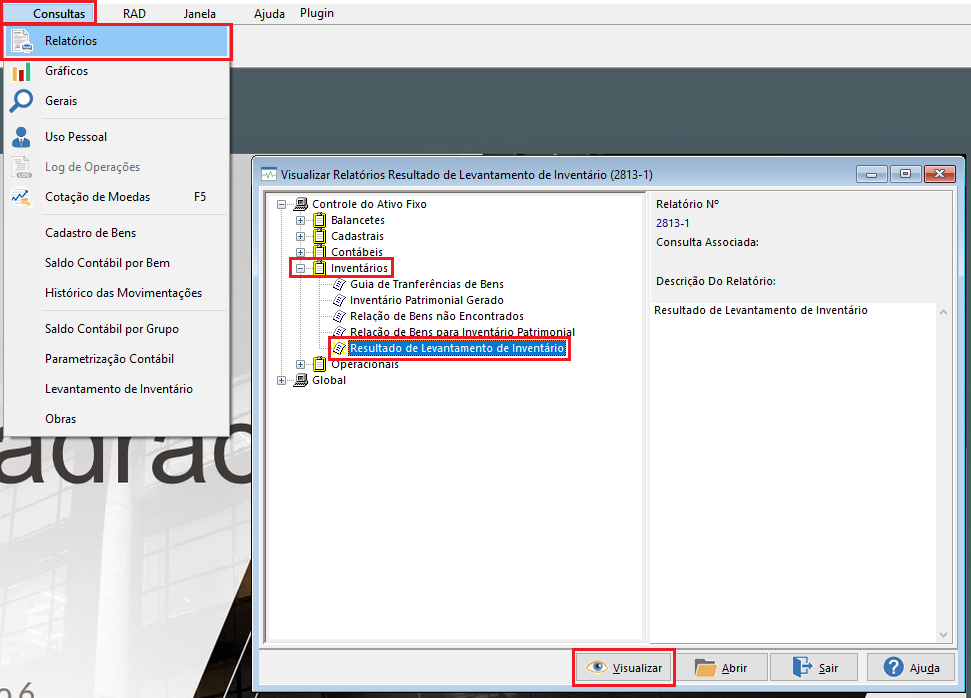The width and height of the screenshot is (971, 698).
Task: Open Levantamento de Inventário menu entry
Action: tap(117, 389)
